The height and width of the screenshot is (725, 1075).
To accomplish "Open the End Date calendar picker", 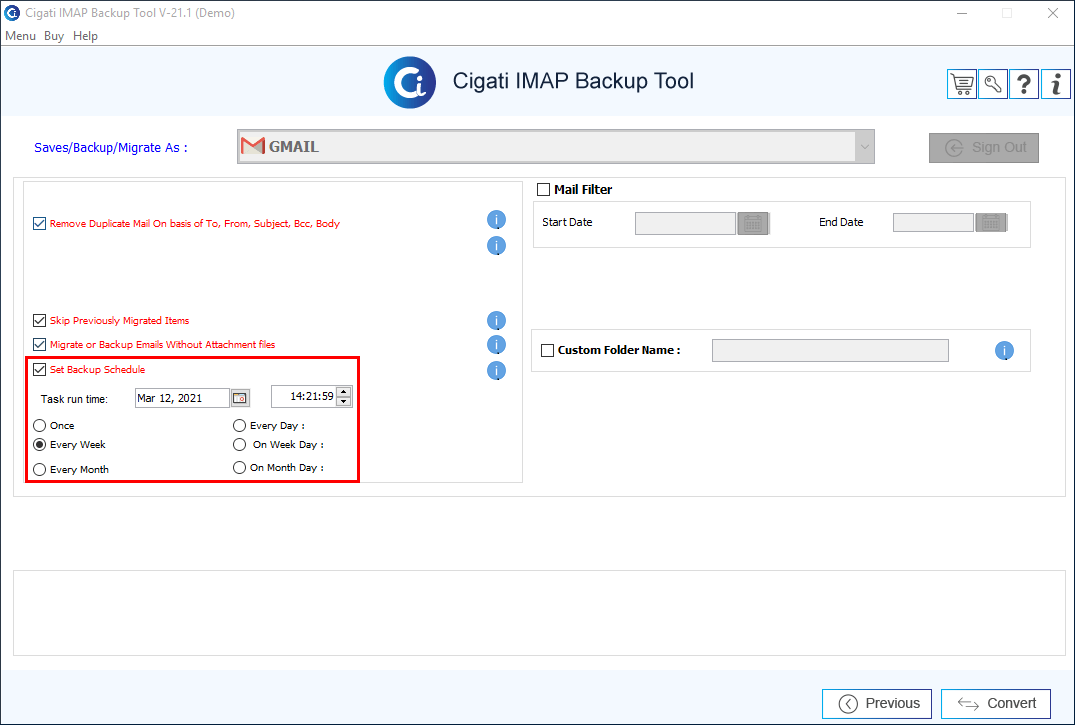I will [991, 222].
